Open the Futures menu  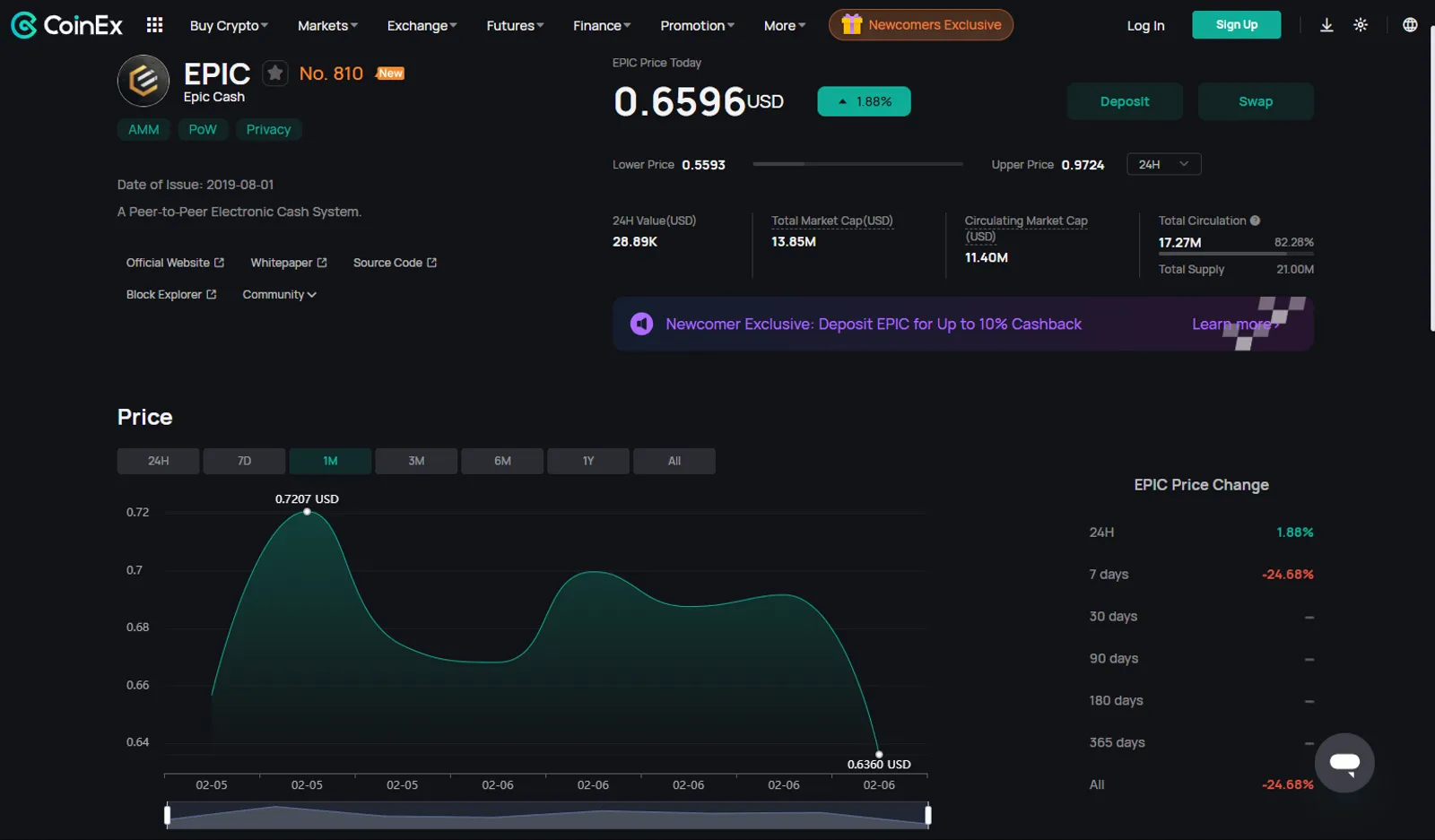tap(515, 25)
